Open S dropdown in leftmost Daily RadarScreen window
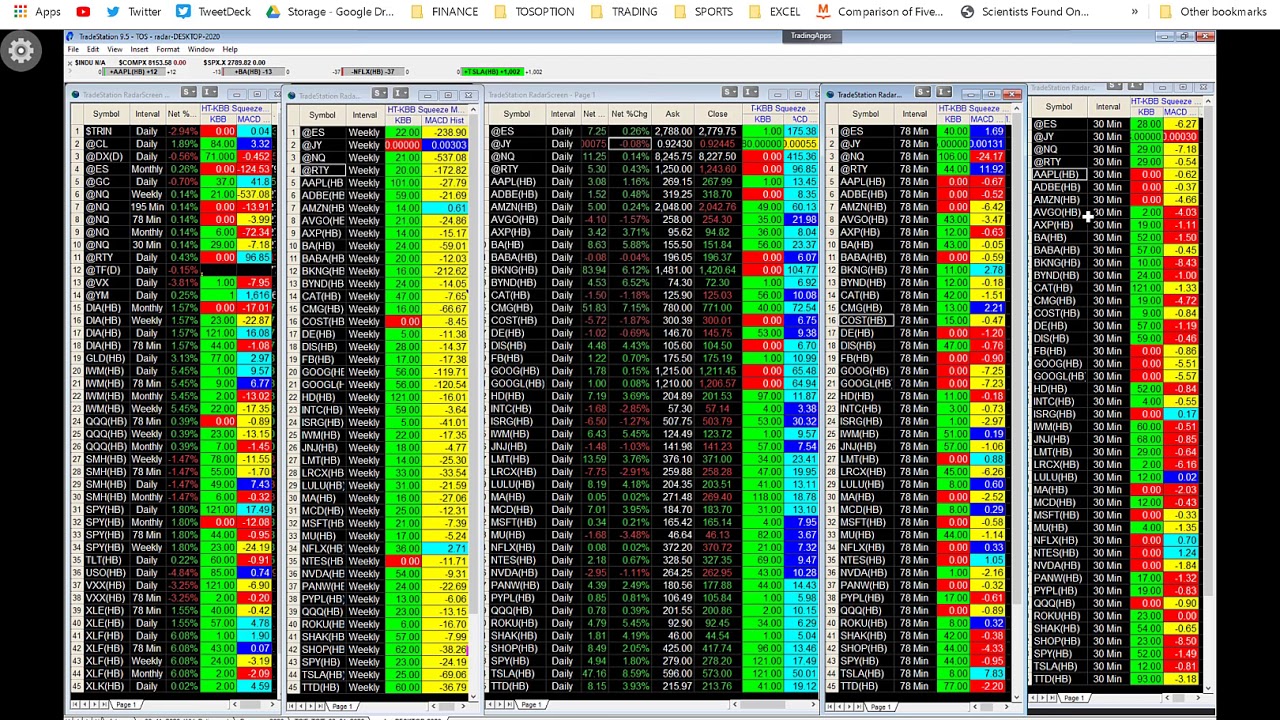This screenshot has width=1280, height=720. (190, 94)
